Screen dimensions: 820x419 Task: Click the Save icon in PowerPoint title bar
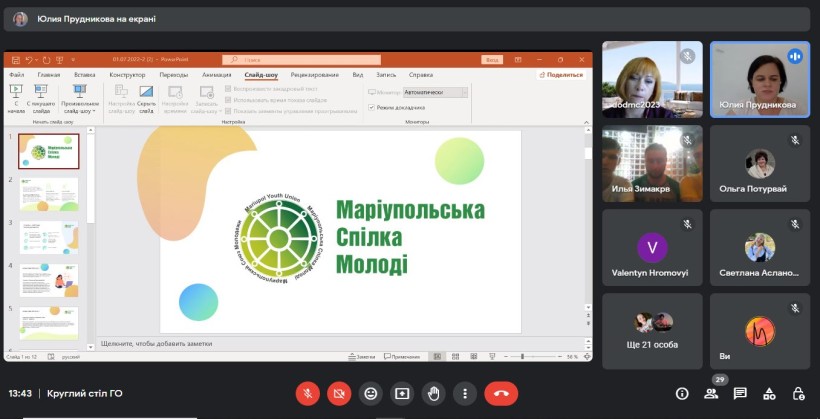[x=16, y=60]
